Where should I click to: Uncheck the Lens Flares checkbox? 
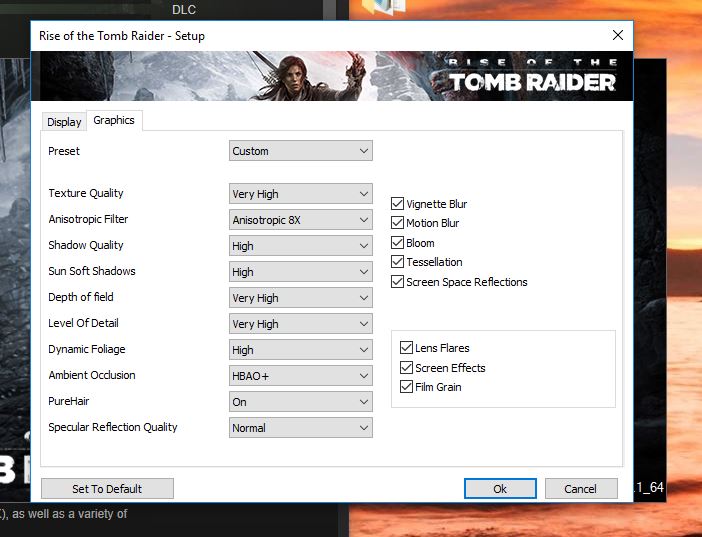click(406, 348)
